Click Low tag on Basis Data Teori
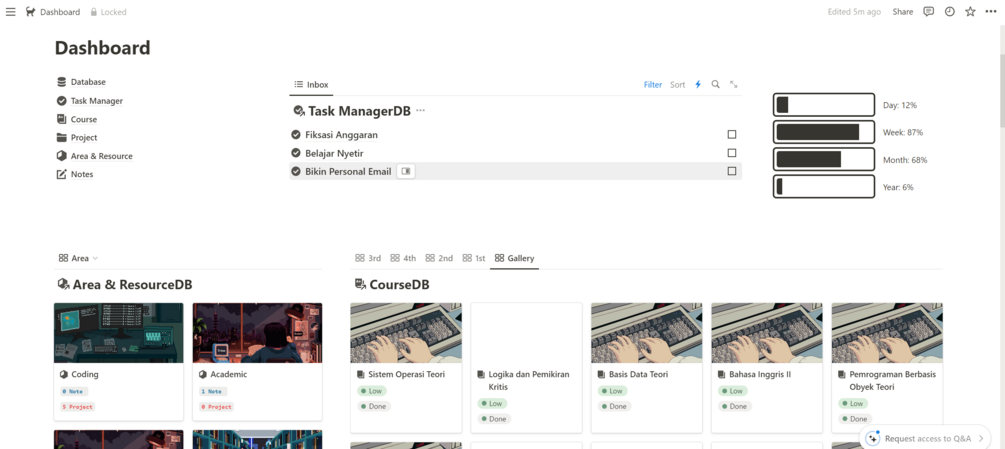Screen dimensions: 1005x449 point(612,391)
